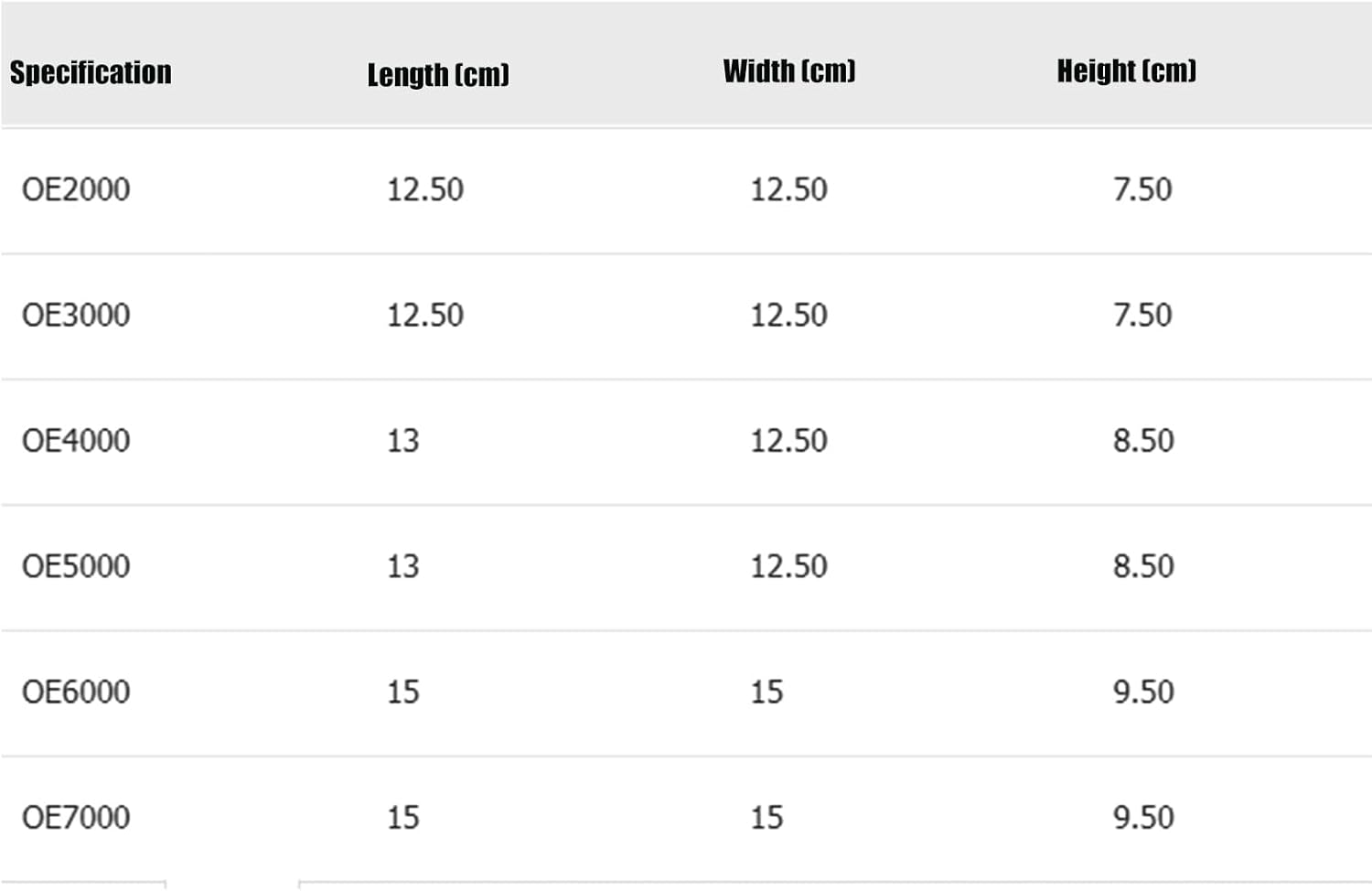This screenshot has width=1372, height=891.
Task: Click the OE7000 width value 15
Action: [767, 817]
